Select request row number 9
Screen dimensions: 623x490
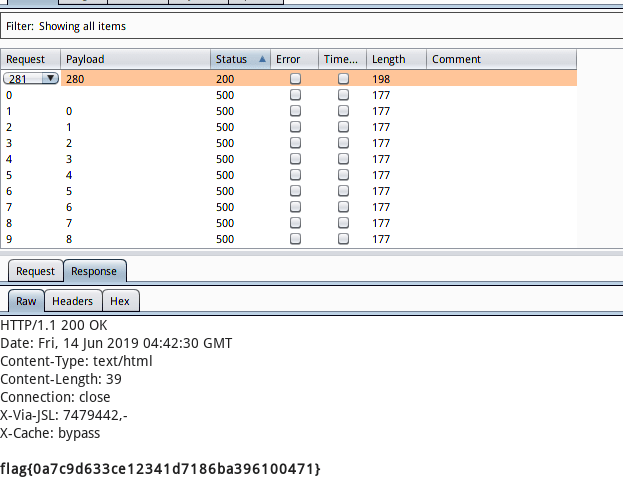(9, 239)
